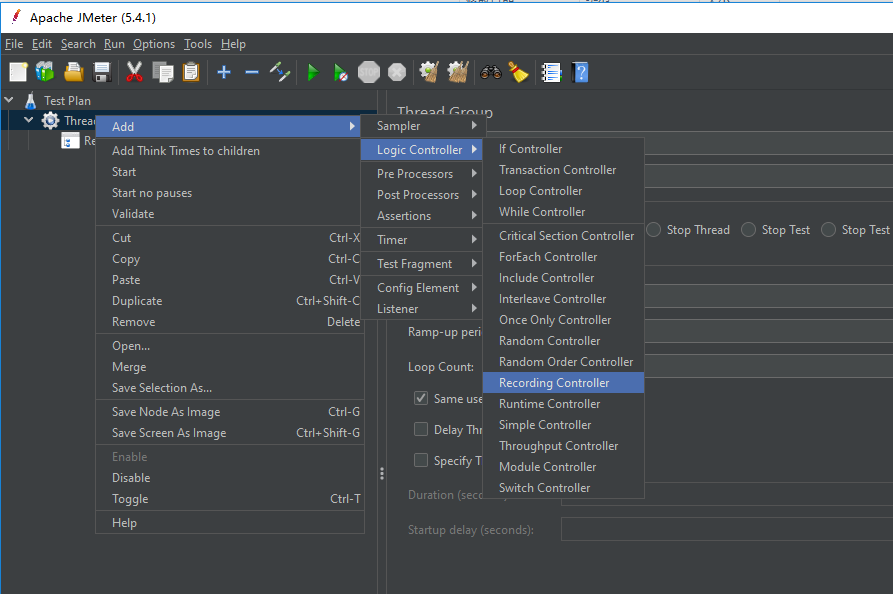This screenshot has width=893, height=594.
Task: Select Transaction Controller entry
Action: [563, 170]
